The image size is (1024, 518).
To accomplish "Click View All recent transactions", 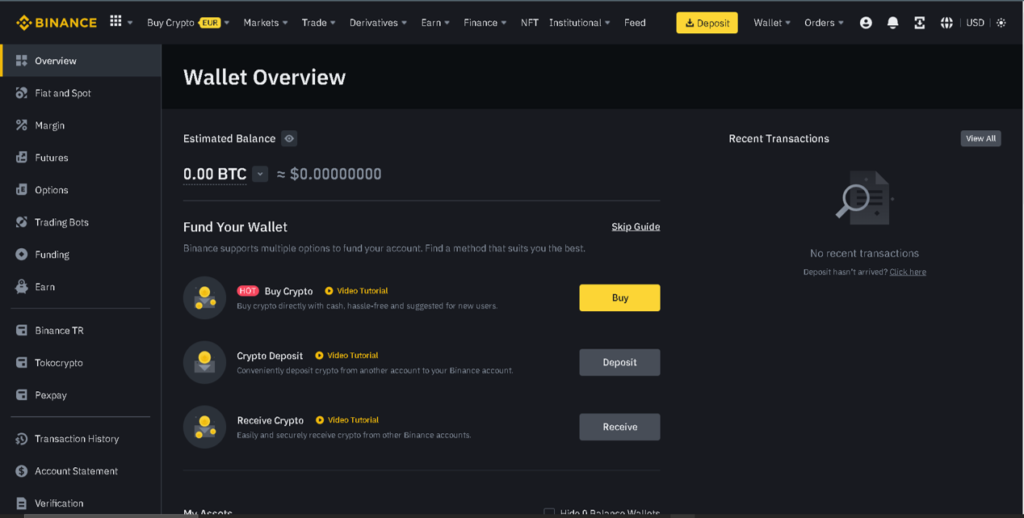I will (x=980, y=138).
